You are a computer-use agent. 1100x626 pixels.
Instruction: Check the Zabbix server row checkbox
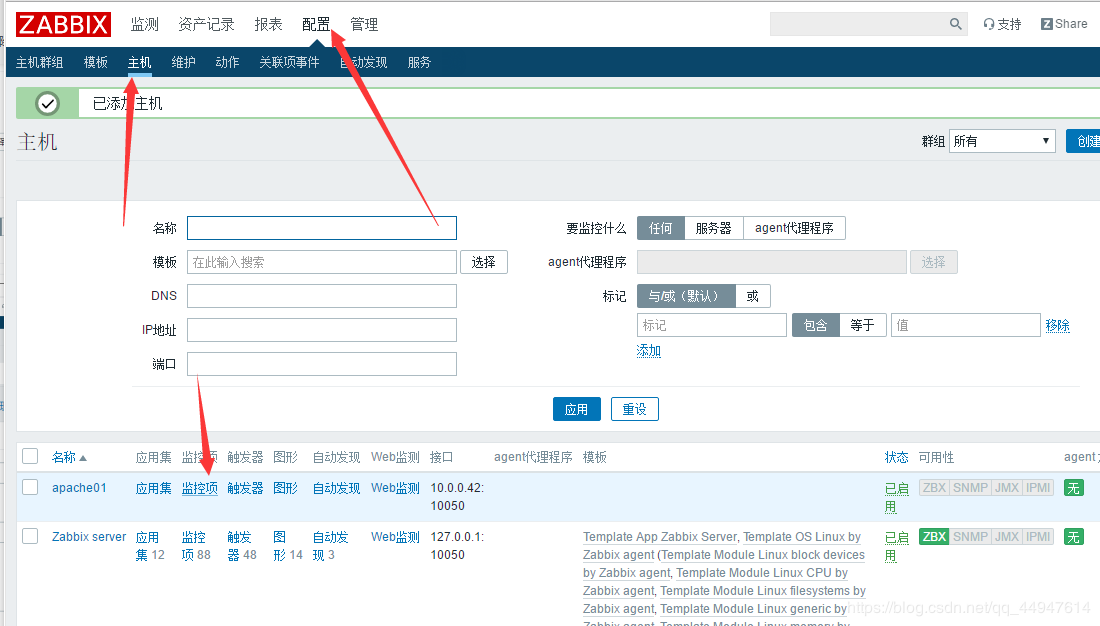coord(30,536)
